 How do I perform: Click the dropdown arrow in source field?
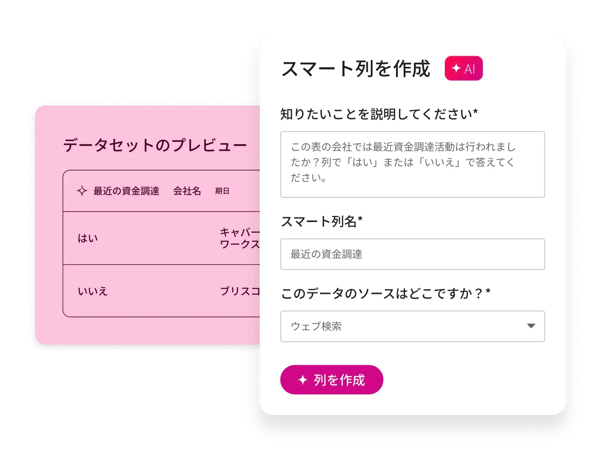pyautogui.click(x=531, y=326)
